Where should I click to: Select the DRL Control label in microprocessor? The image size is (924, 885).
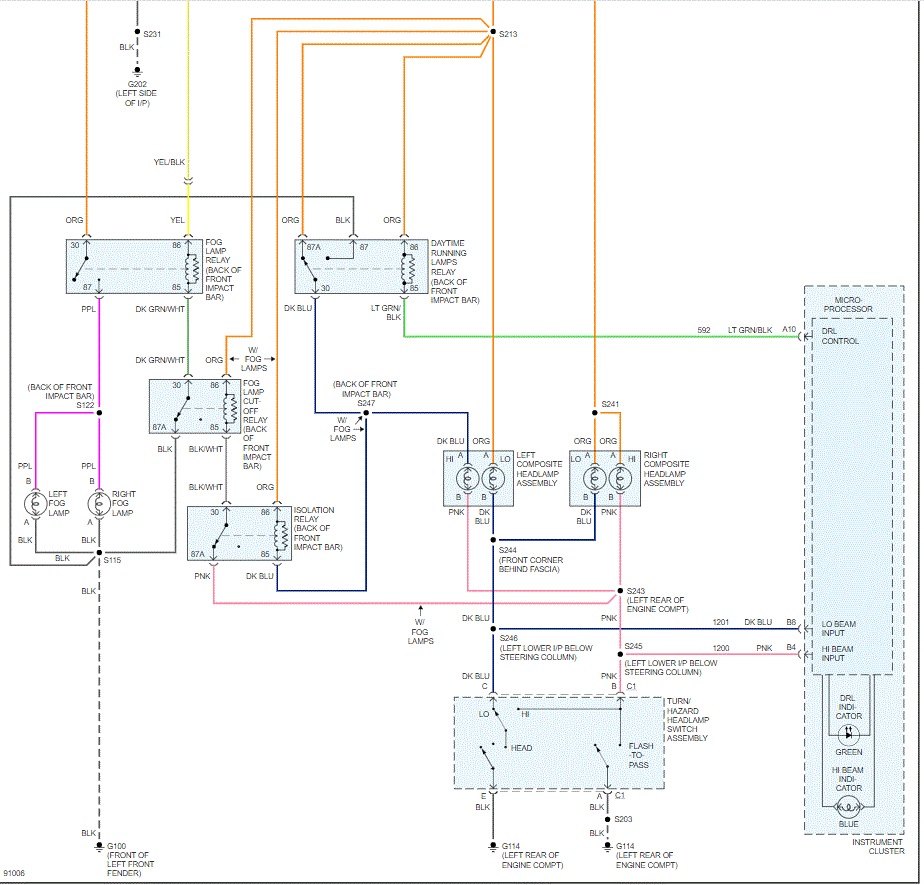tap(840, 336)
